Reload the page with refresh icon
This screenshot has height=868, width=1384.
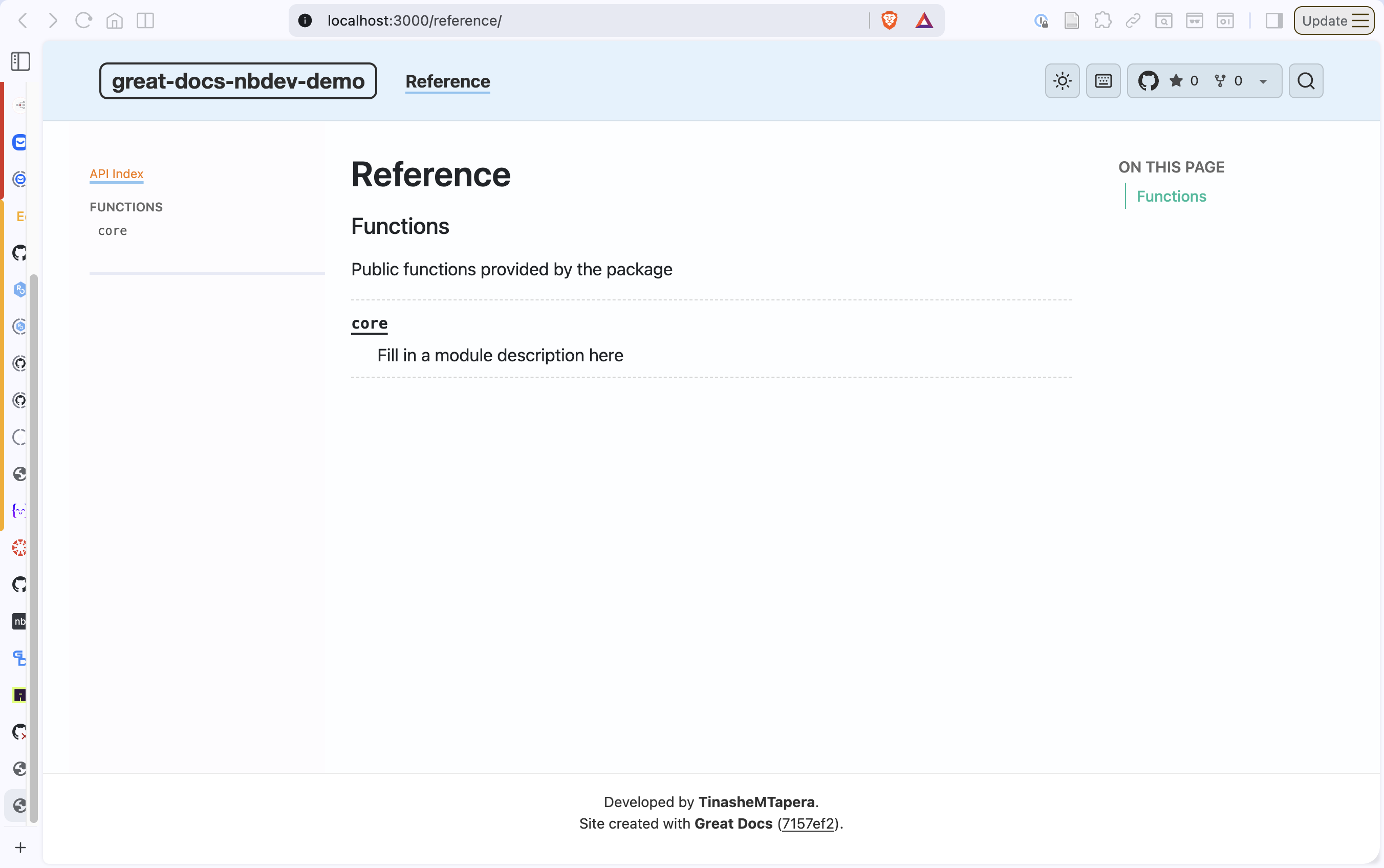pyautogui.click(x=84, y=20)
